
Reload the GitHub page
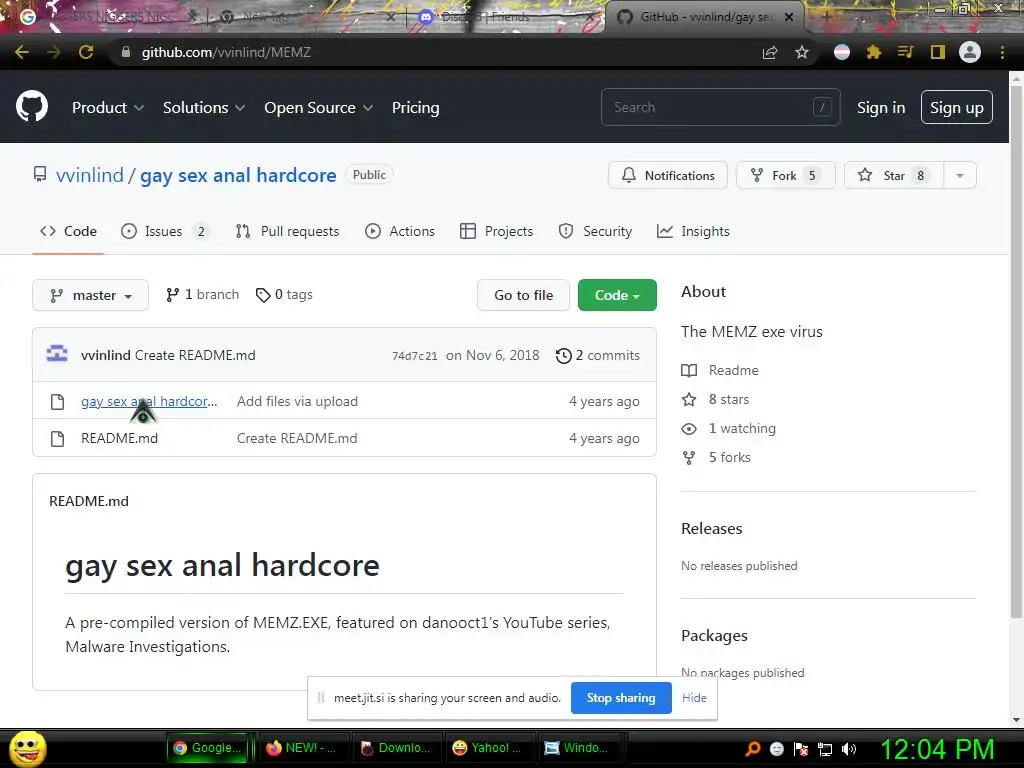tap(86, 52)
